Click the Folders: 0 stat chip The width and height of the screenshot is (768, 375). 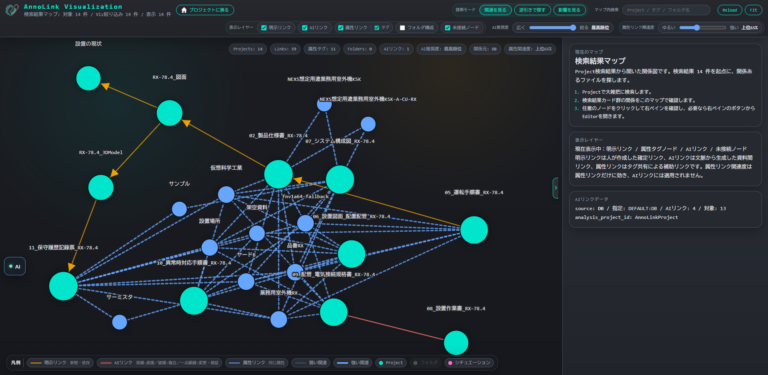click(x=360, y=49)
